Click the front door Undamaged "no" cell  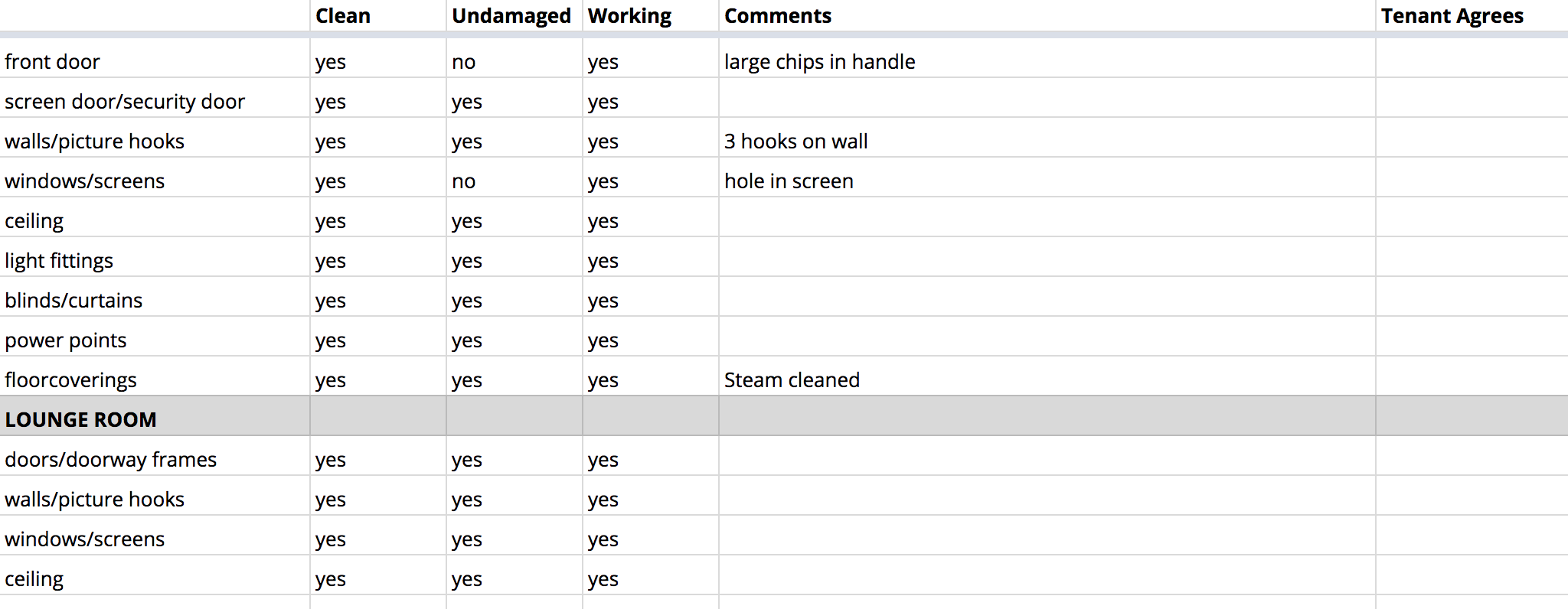(464, 62)
